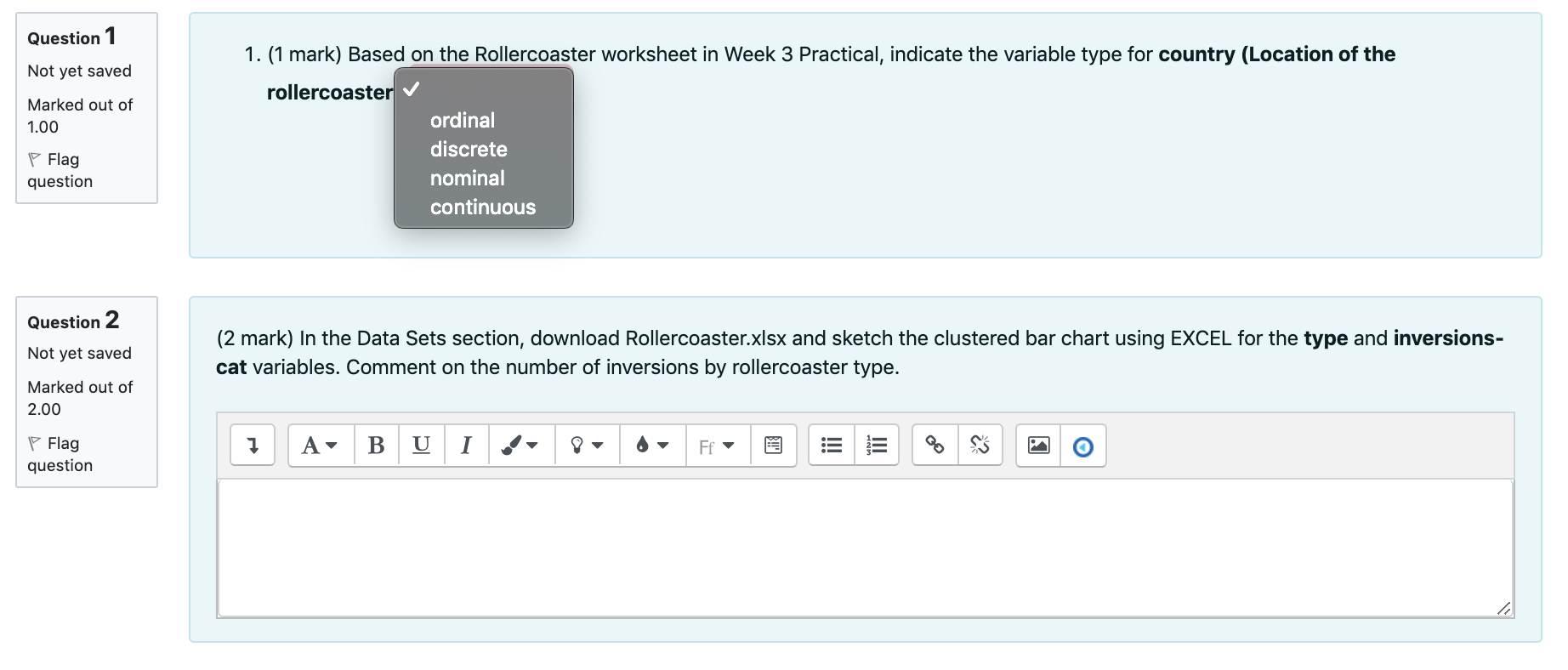
Task: Select continuous from the dropdown list
Action: [x=483, y=207]
